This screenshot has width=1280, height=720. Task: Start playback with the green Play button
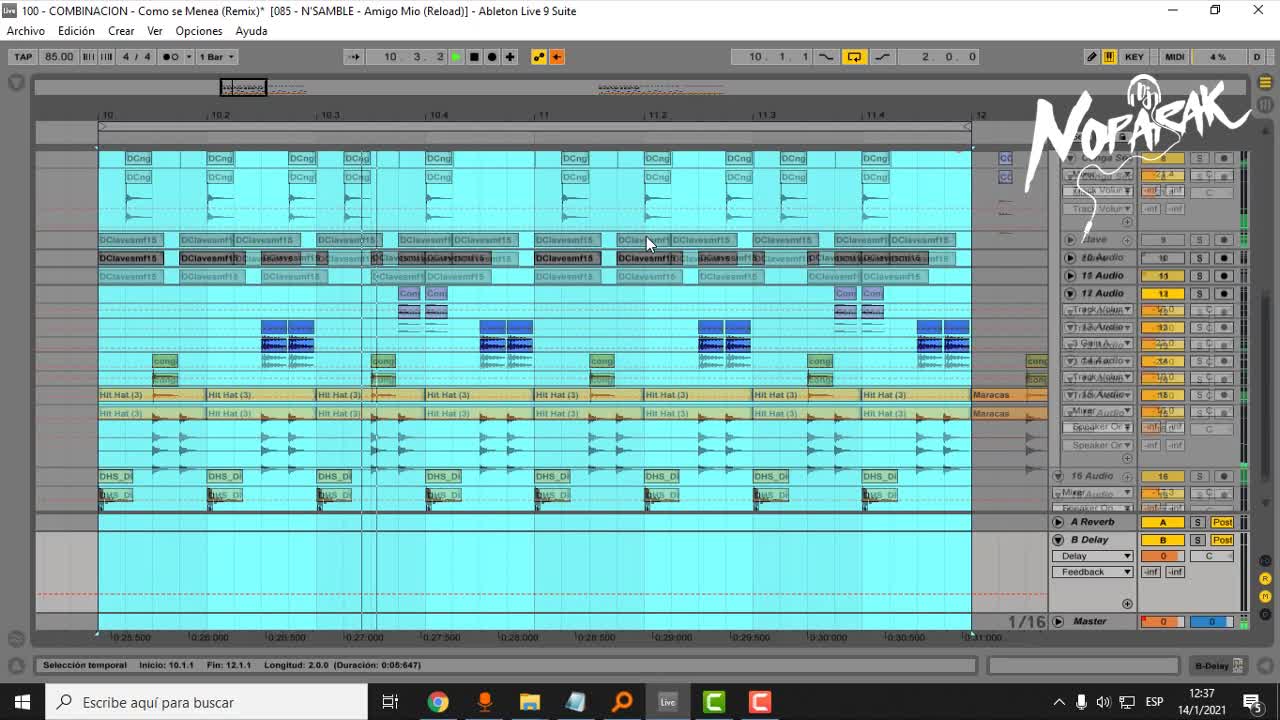[x=456, y=57]
